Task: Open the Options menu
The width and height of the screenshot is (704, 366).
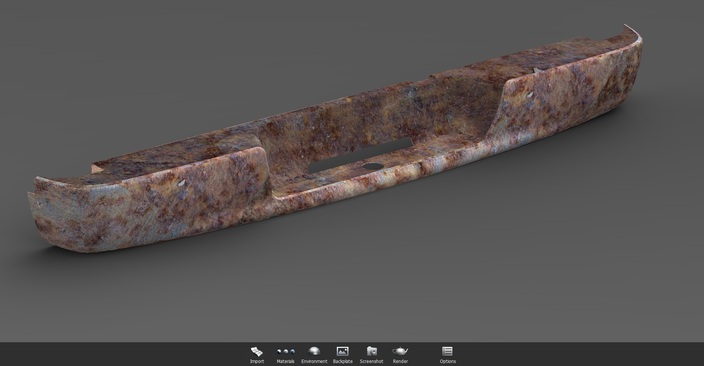Action: click(447, 354)
